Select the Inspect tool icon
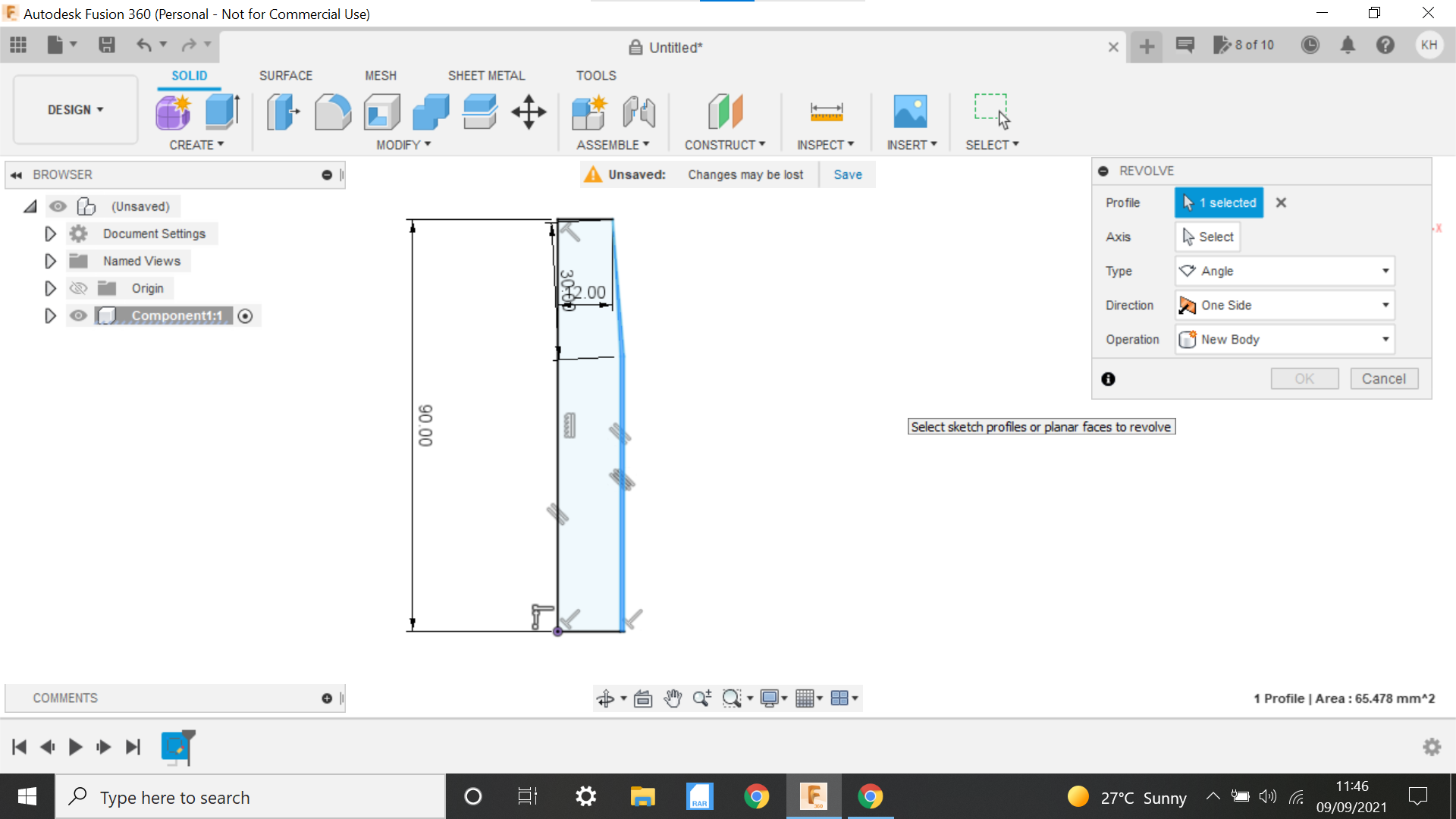The height and width of the screenshot is (819, 1456). (826, 111)
